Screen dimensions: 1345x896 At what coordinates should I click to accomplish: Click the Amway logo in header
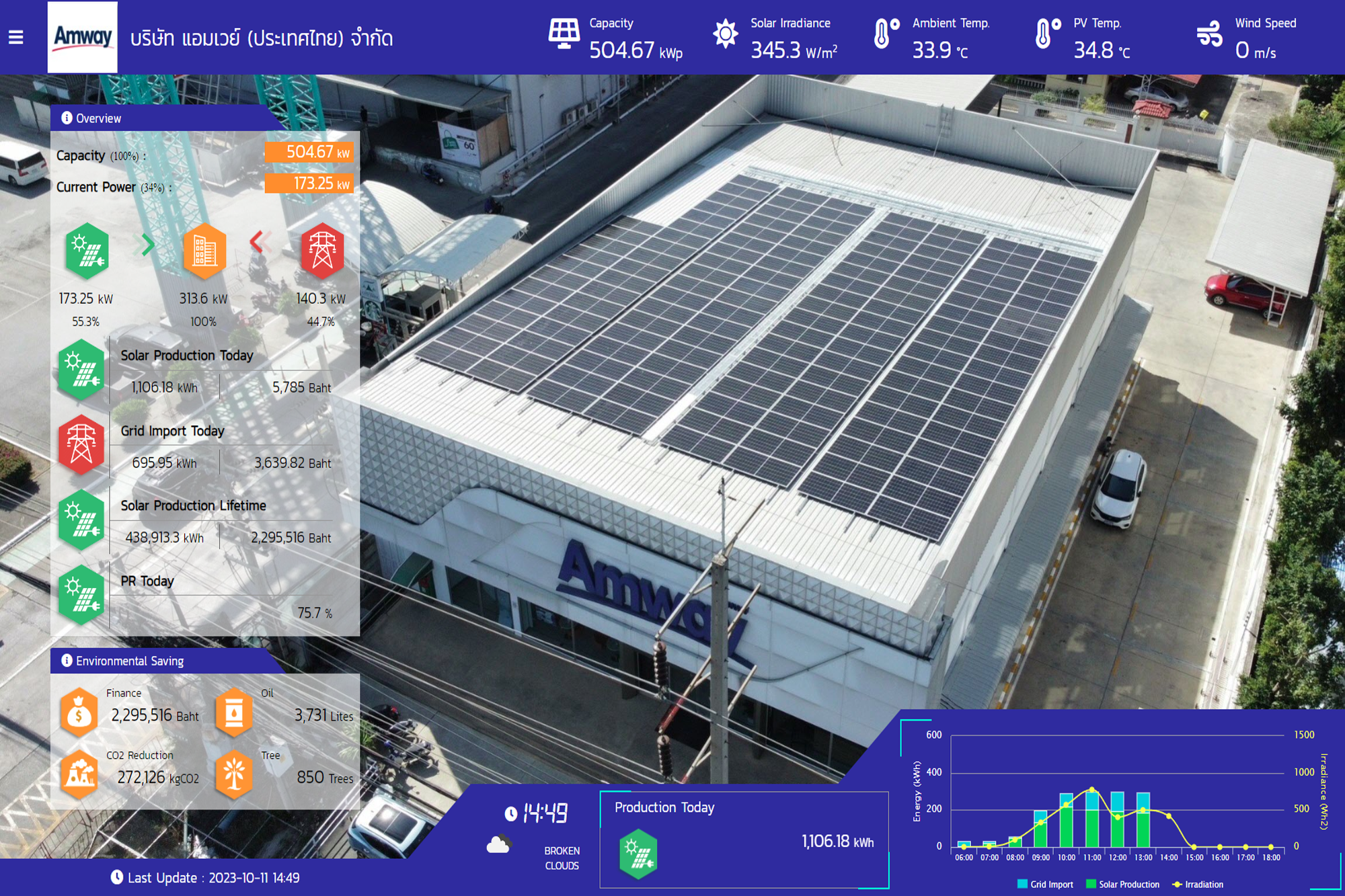click(83, 37)
